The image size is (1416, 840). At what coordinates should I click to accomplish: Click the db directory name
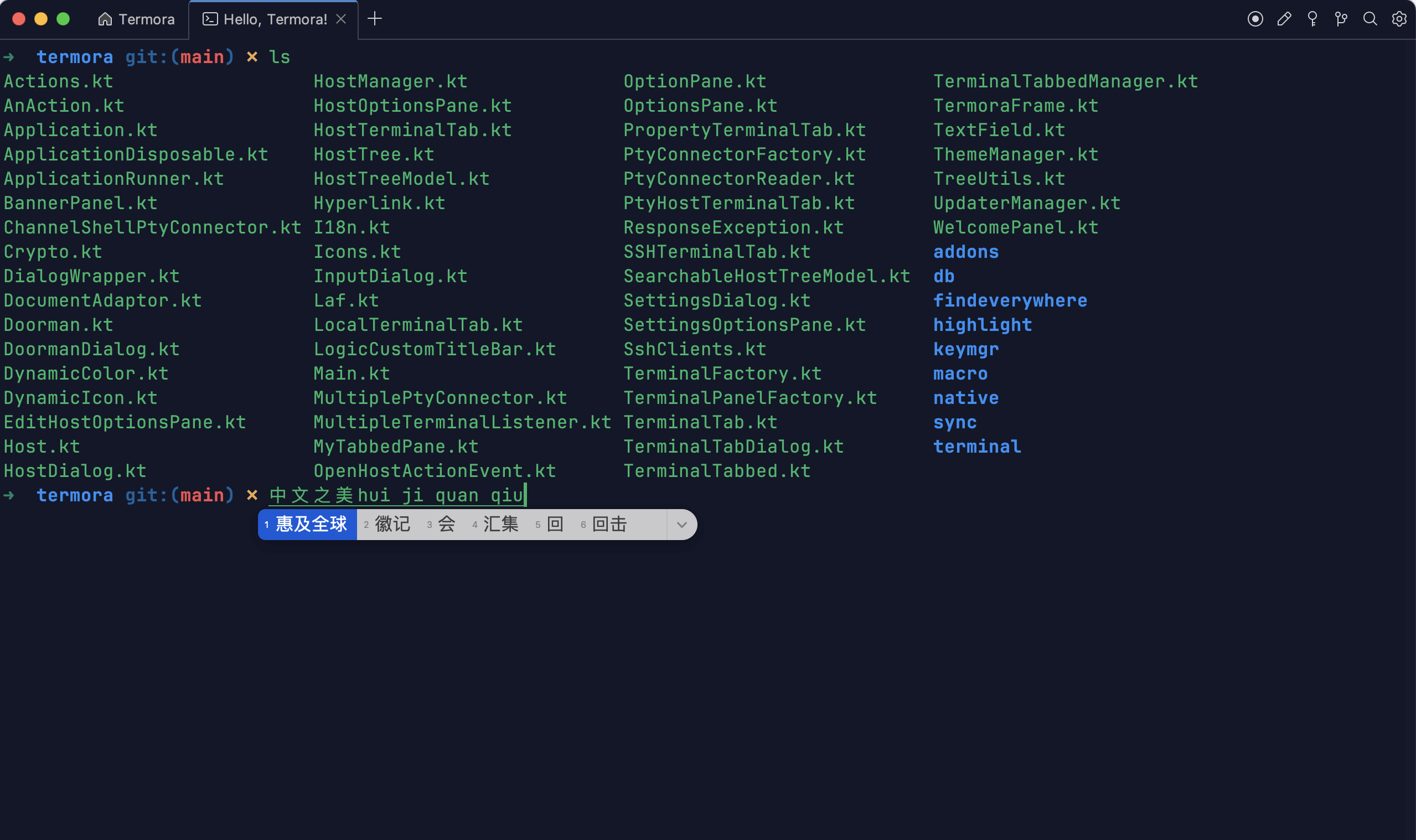tap(944, 276)
